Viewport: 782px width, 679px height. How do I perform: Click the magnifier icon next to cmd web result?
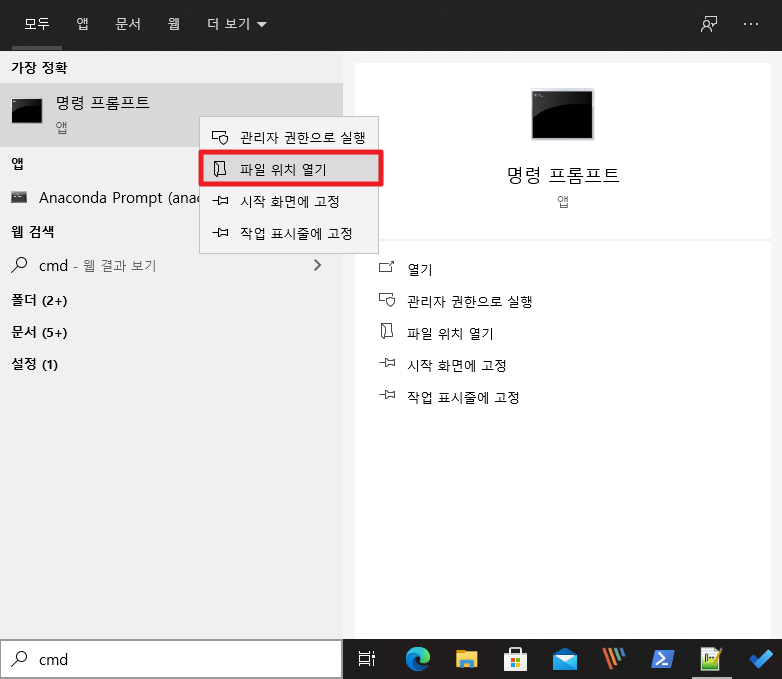point(19,265)
